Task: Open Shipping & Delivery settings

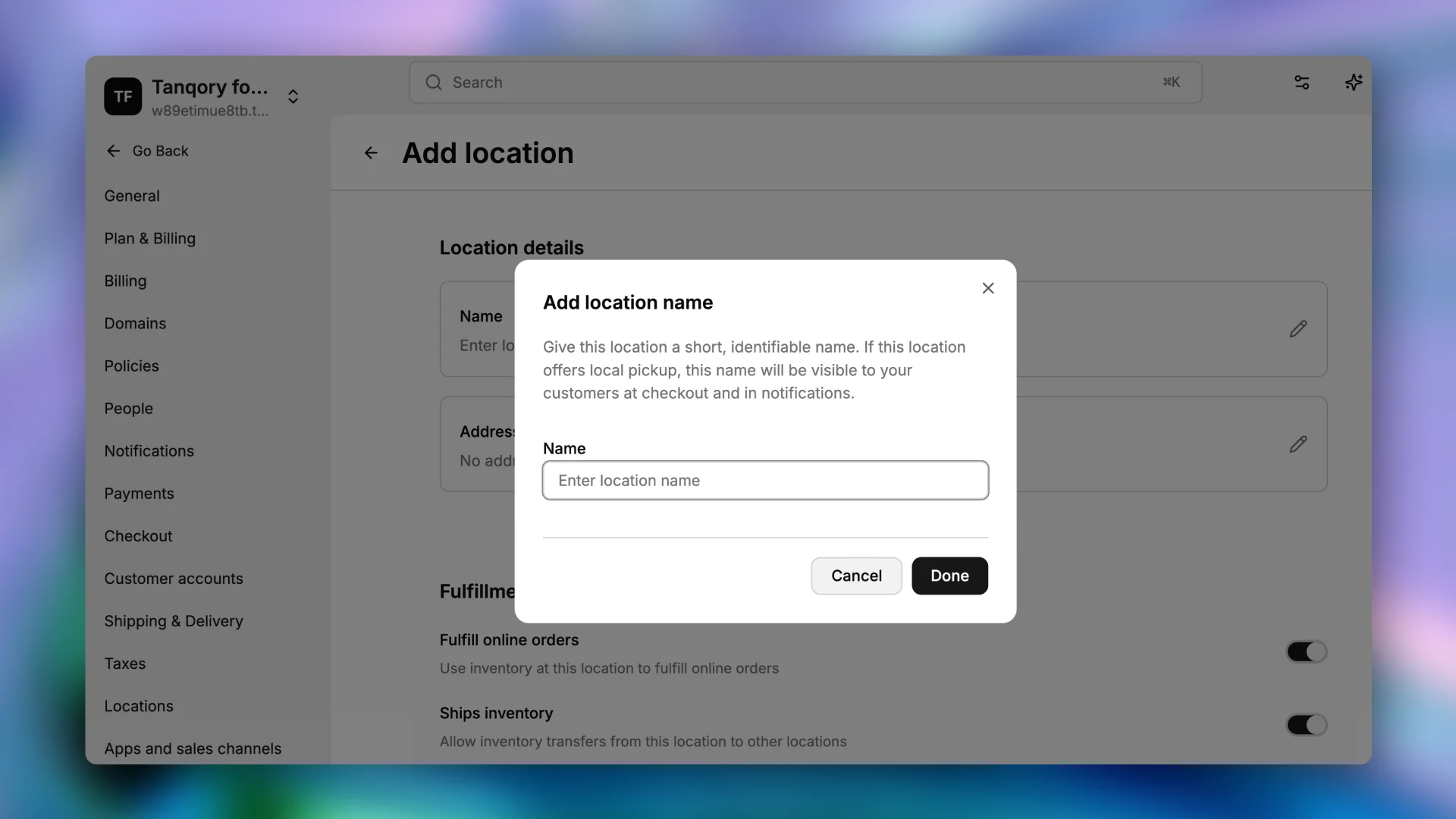Action: click(174, 621)
